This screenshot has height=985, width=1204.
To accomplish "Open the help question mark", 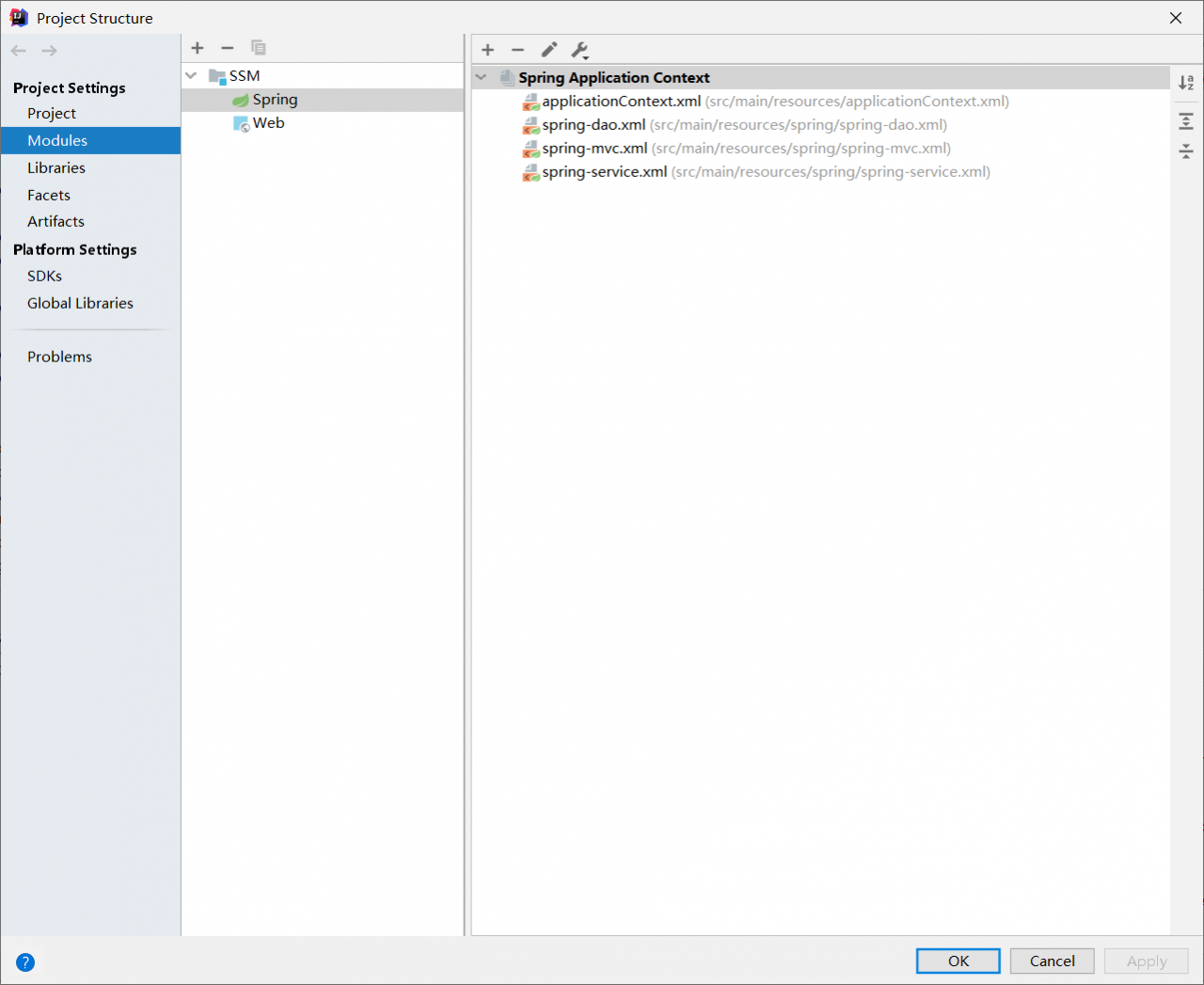I will (x=25, y=961).
